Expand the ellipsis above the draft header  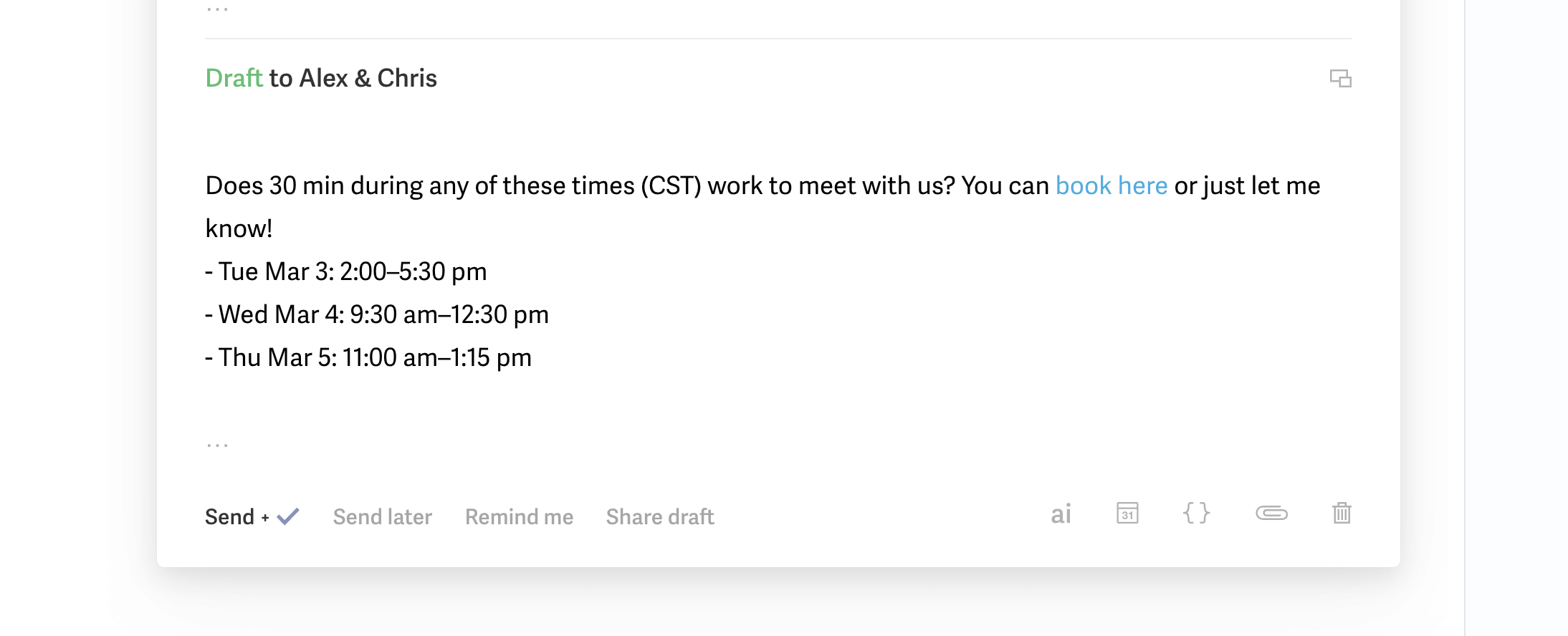[x=217, y=10]
